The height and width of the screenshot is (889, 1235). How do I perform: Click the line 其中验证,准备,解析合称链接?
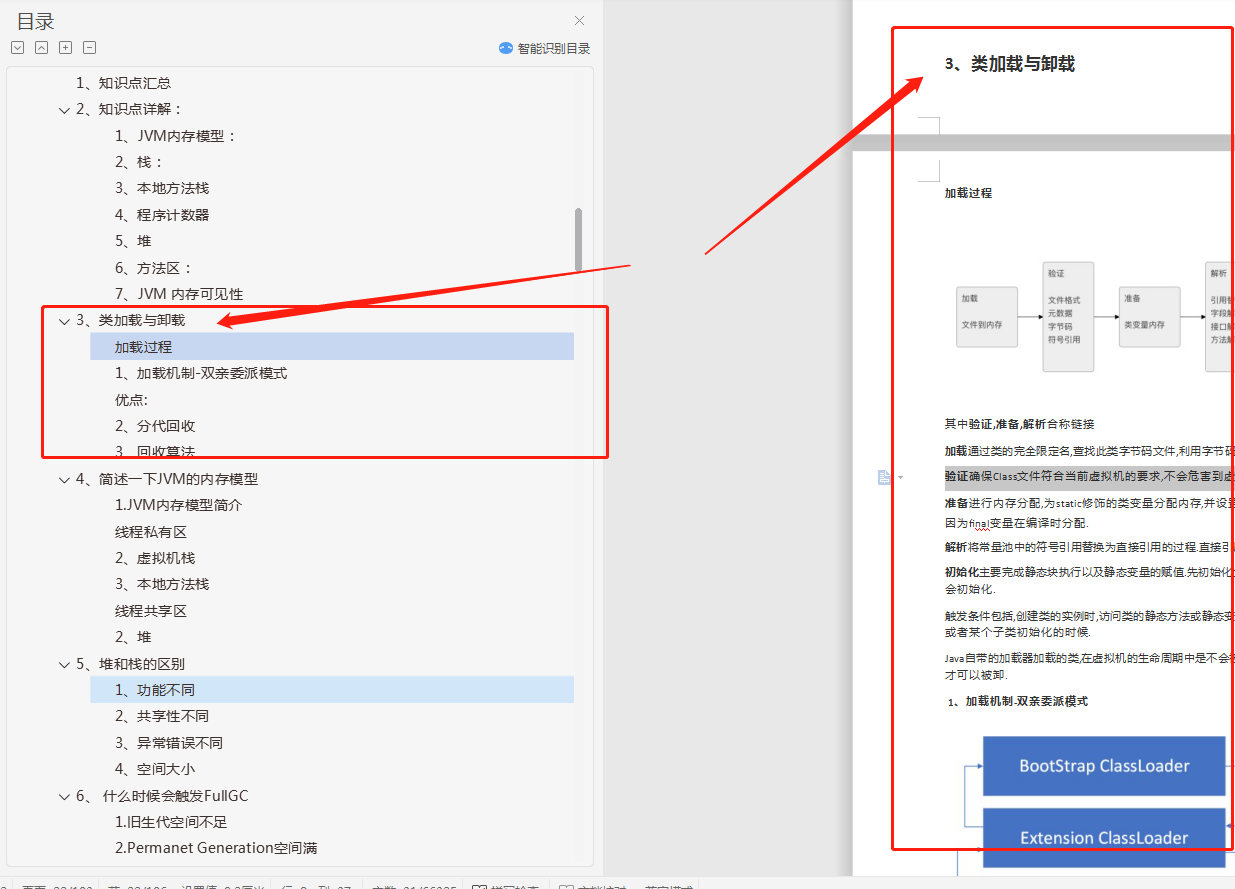pos(1019,424)
